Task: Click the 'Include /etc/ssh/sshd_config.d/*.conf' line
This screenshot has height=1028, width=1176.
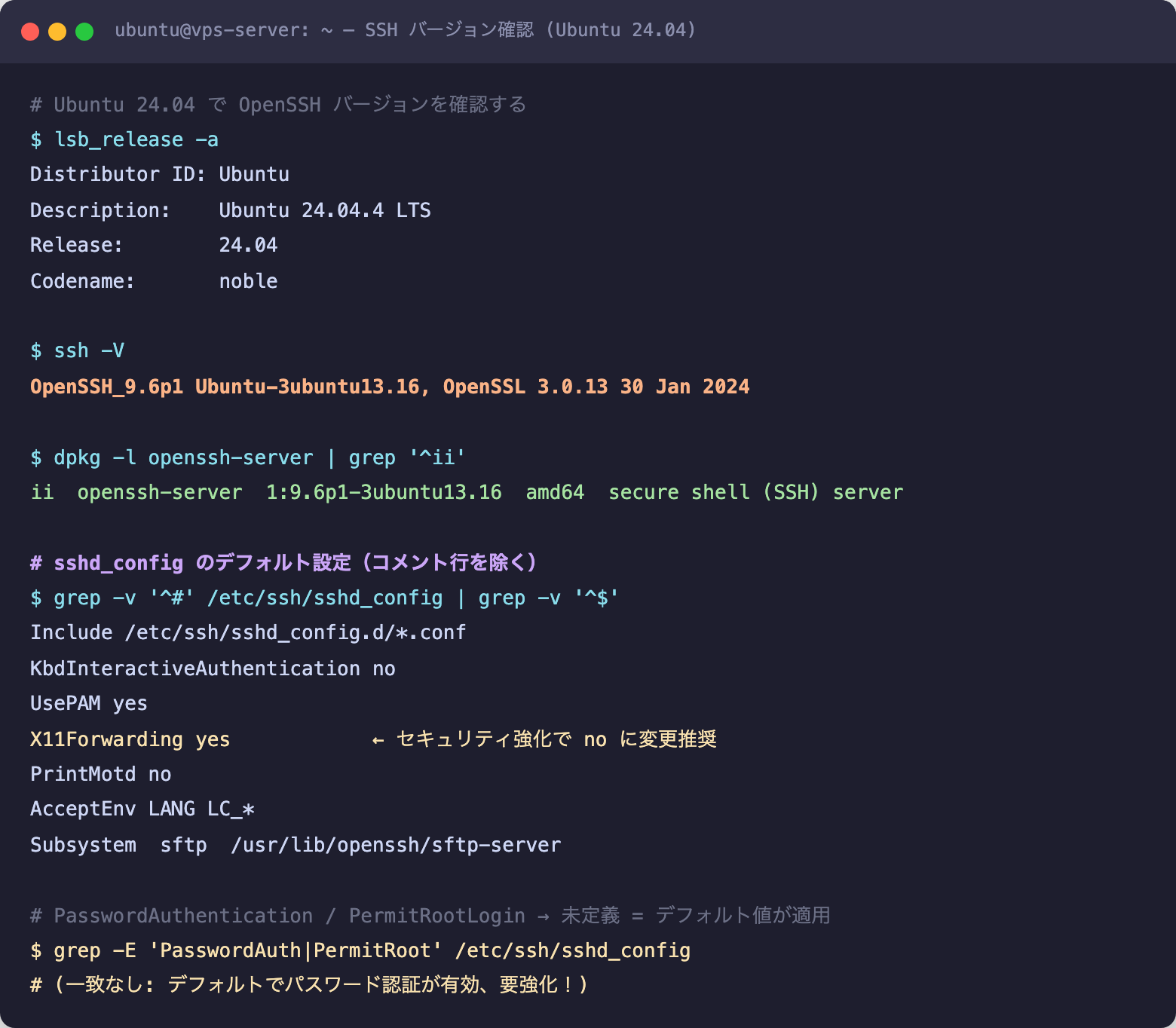Action: [x=248, y=633]
